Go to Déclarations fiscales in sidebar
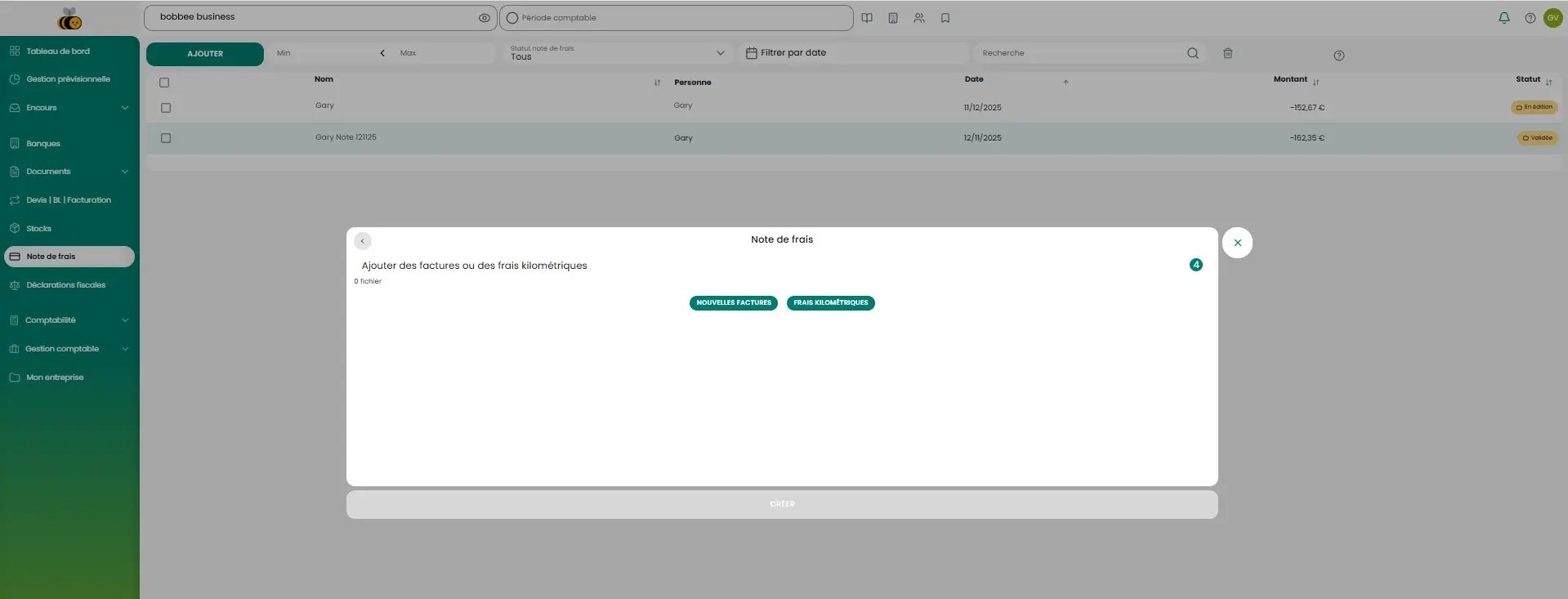 coord(65,285)
